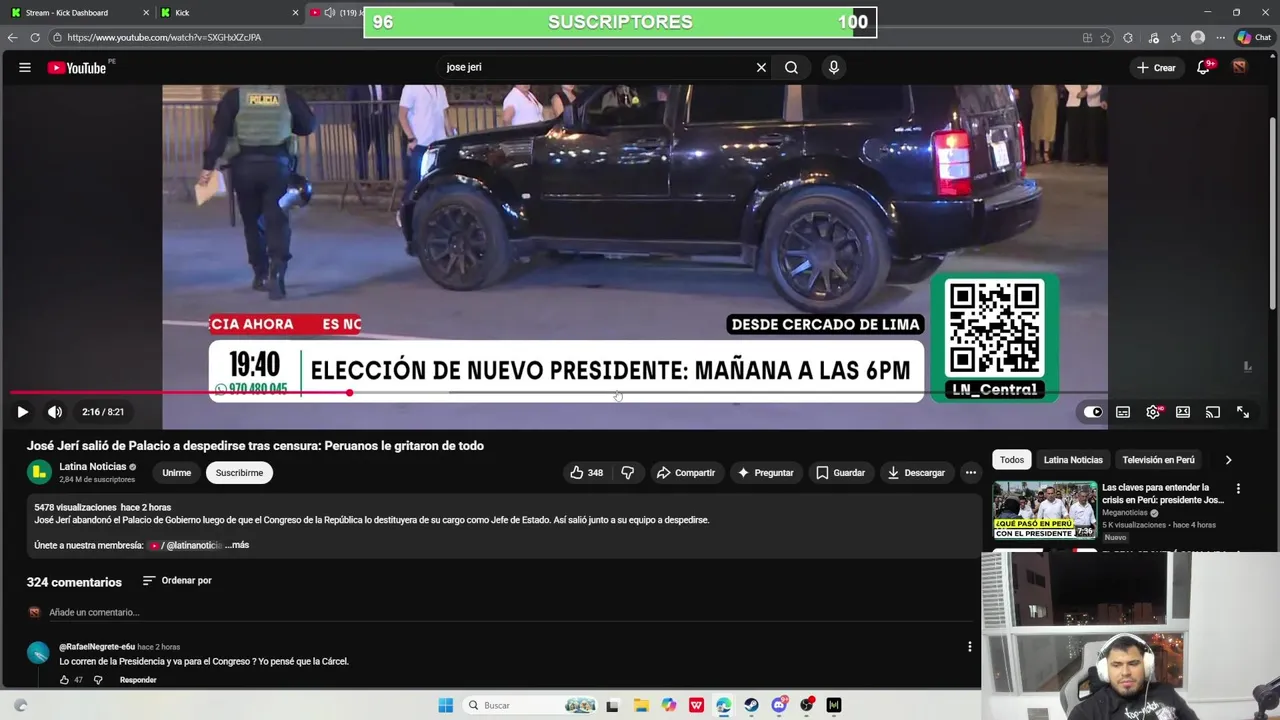Mute the video volume
Screen dimensions: 1280x720
[x=55, y=412]
